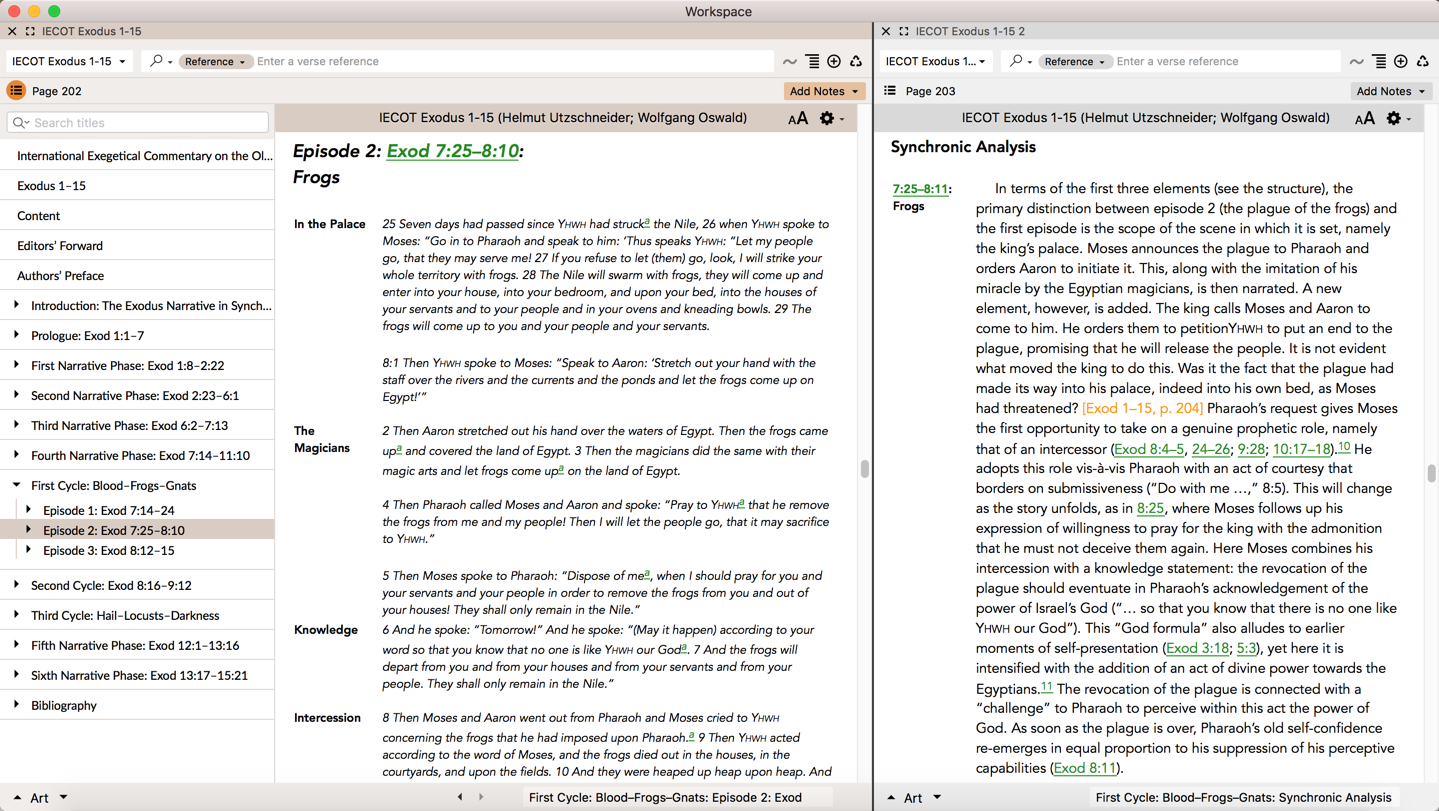The image size is (1439, 811).
Task: Select the Bibliography entry in contents
Action: coord(64,705)
